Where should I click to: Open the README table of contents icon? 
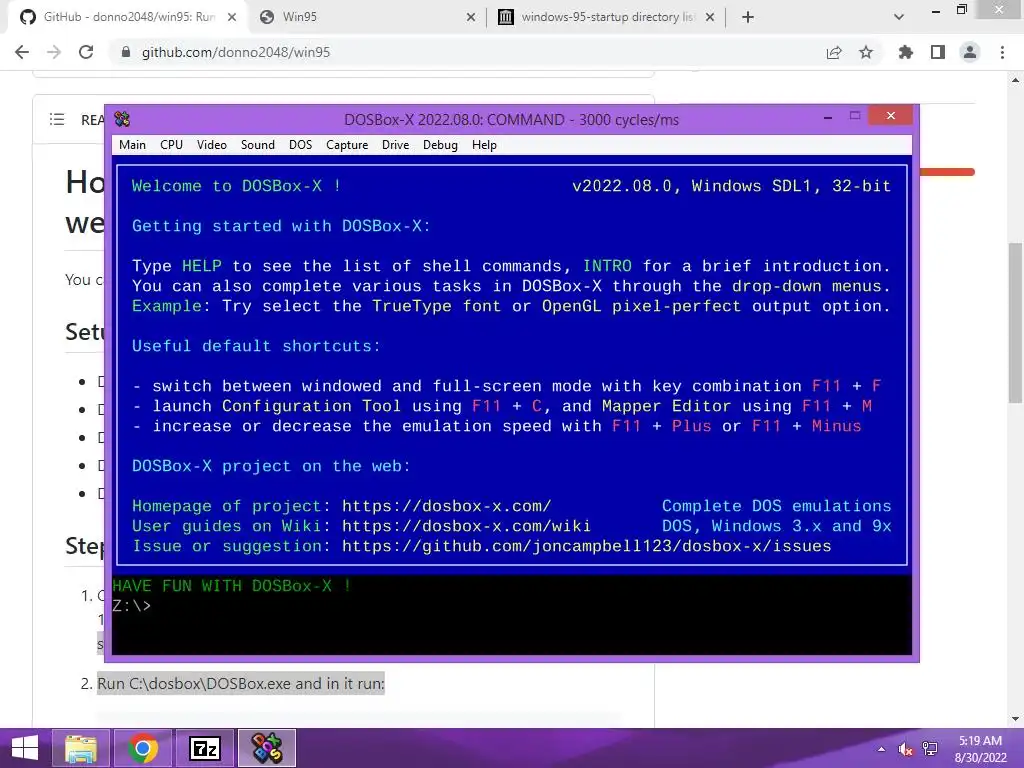[x=57, y=119]
